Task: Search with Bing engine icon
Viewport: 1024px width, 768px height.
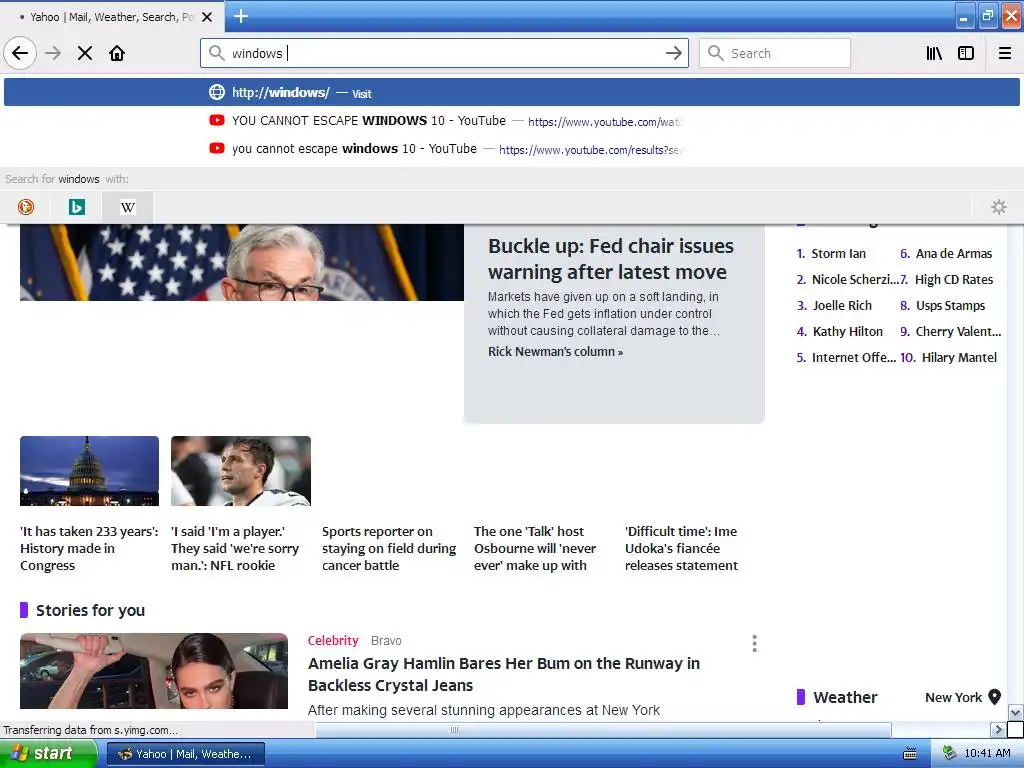Action: tap(77, 207)
